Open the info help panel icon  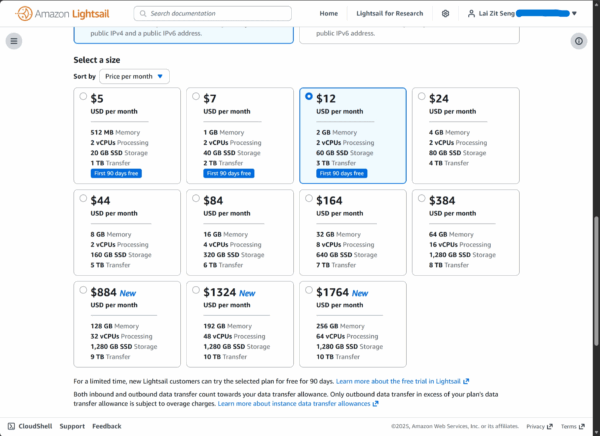578,41
